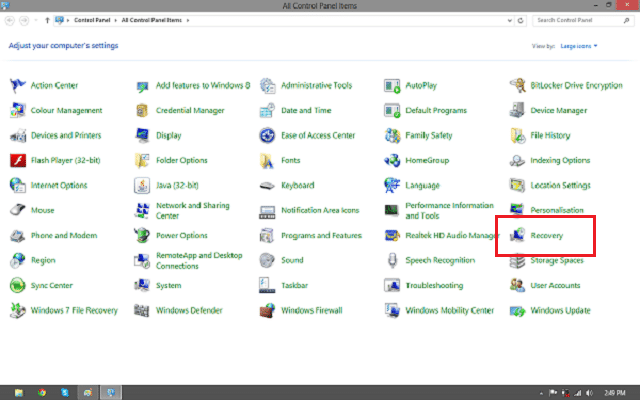Screen dimensions: 640x400
Task: Click the Date and Time icon
Action: pyautogui.click(x=267, y=111)
